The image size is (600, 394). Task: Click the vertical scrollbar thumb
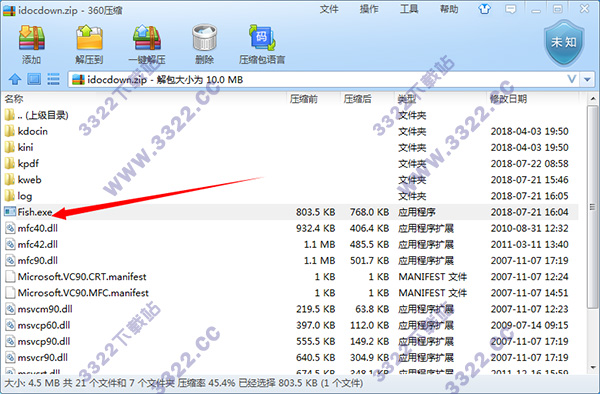[592, 207]
